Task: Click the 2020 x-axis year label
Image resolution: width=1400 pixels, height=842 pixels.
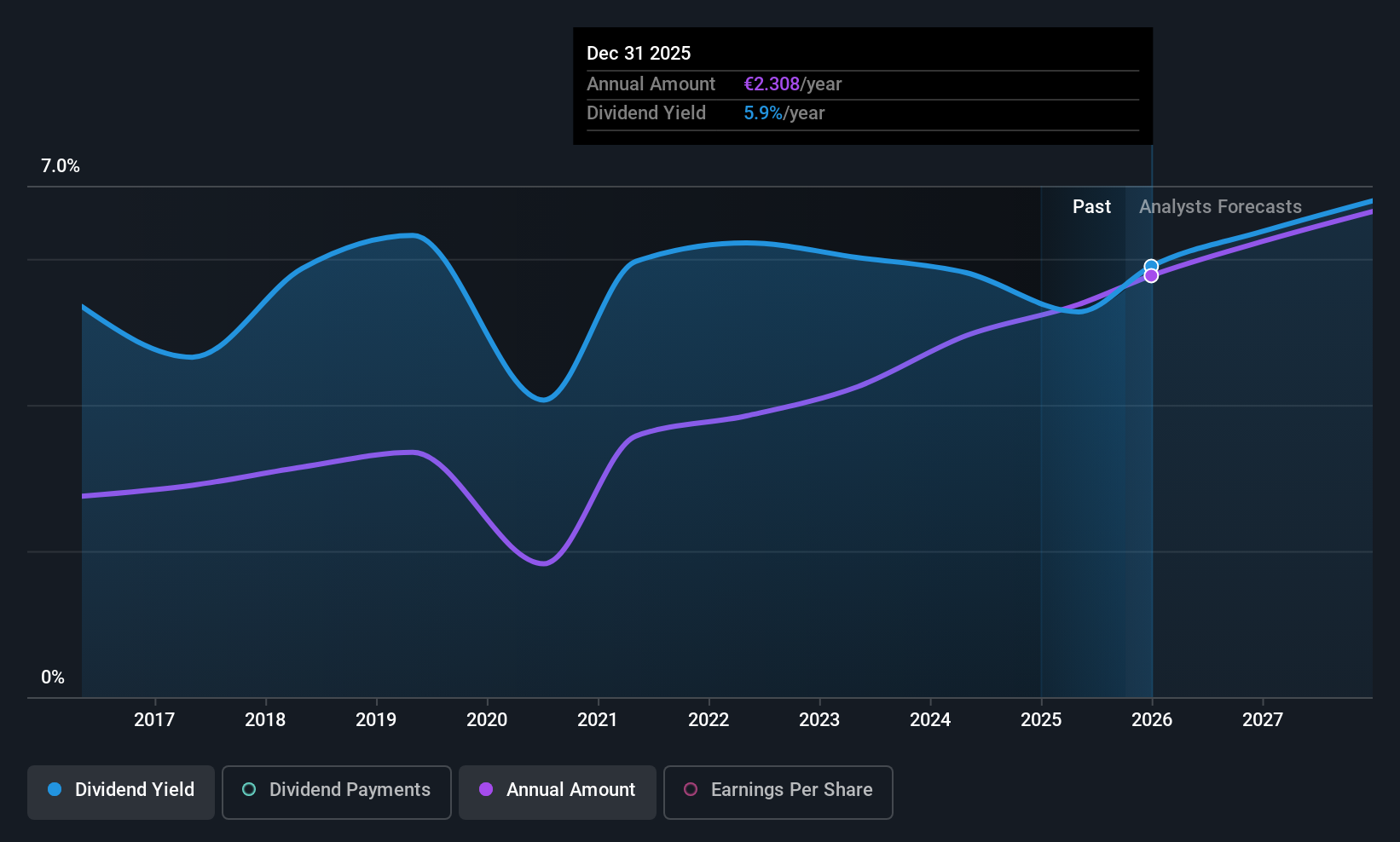Action: pyautogui.click(x=487, y=720)
